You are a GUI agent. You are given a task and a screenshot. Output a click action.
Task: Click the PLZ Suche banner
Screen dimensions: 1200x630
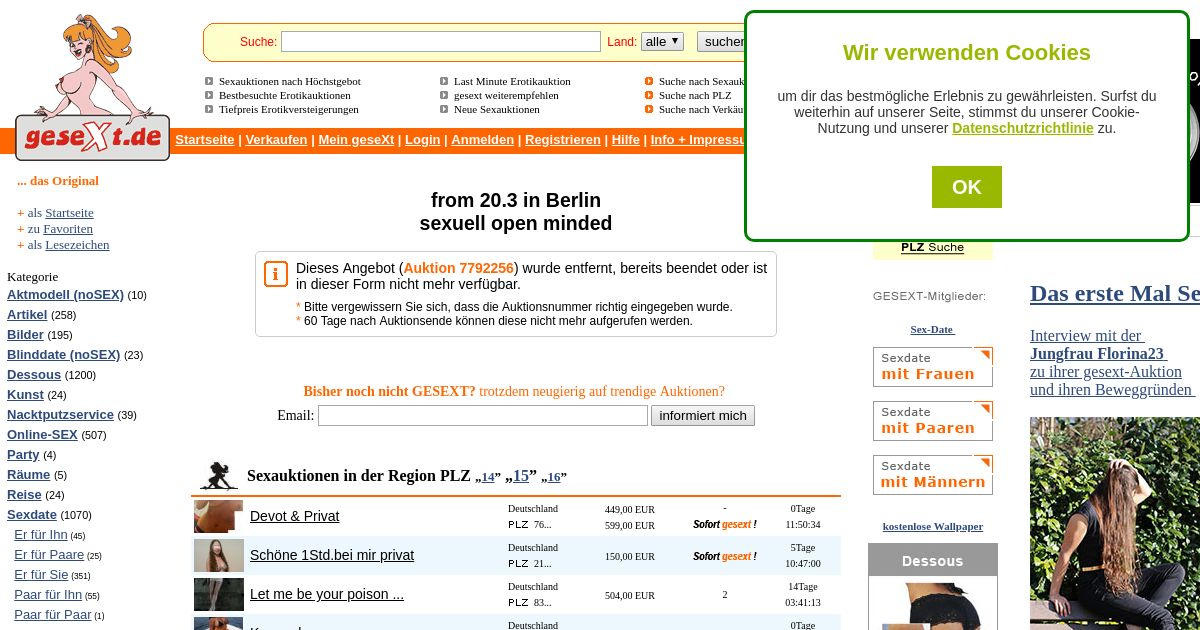pyautogui.click(x=932, y=248)
